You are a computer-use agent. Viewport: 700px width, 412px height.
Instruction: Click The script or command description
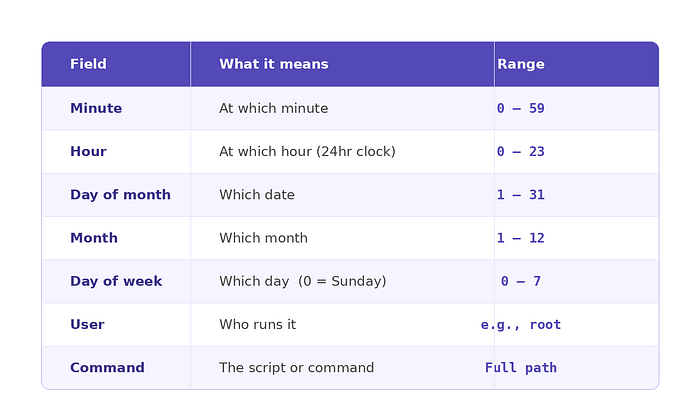click(296, 367)
